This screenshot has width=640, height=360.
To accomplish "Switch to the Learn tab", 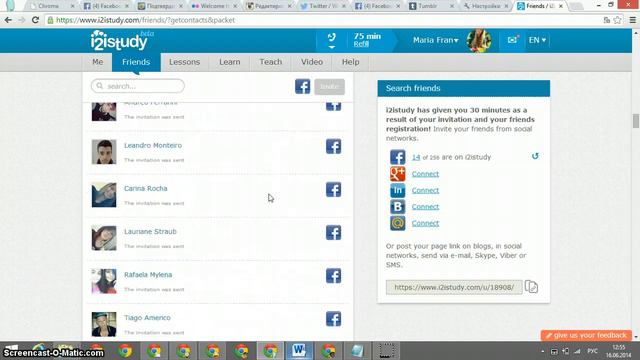I will tap(229, 62).
